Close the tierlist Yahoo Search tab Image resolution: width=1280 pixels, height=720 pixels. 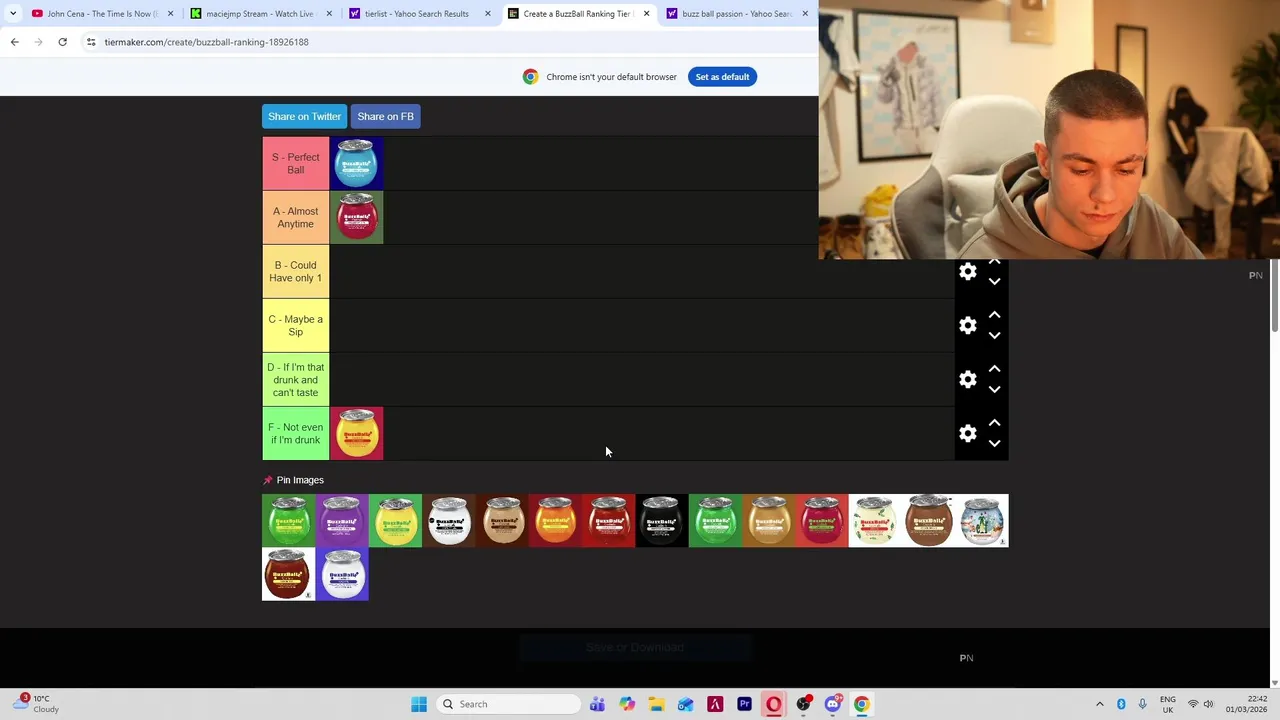[488, 14]
